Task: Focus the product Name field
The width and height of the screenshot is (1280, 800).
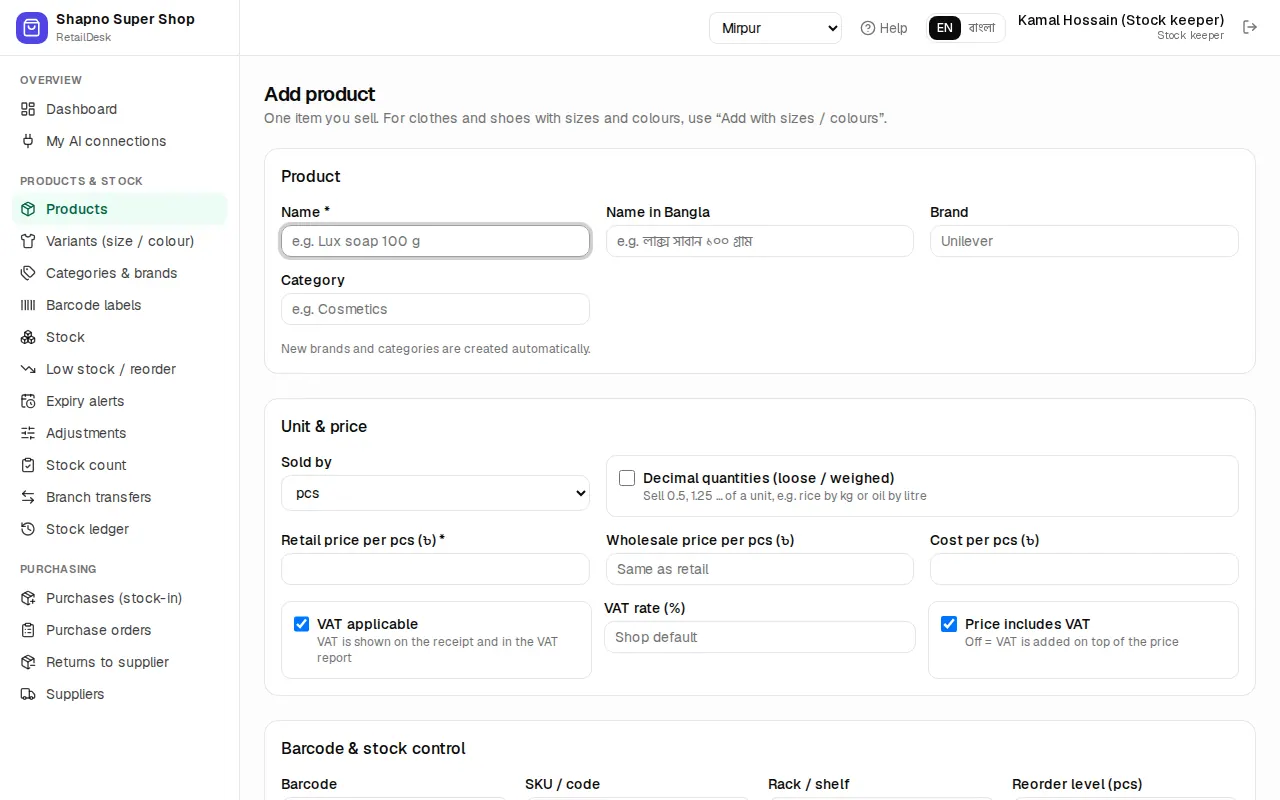Action: pos(435,241)
